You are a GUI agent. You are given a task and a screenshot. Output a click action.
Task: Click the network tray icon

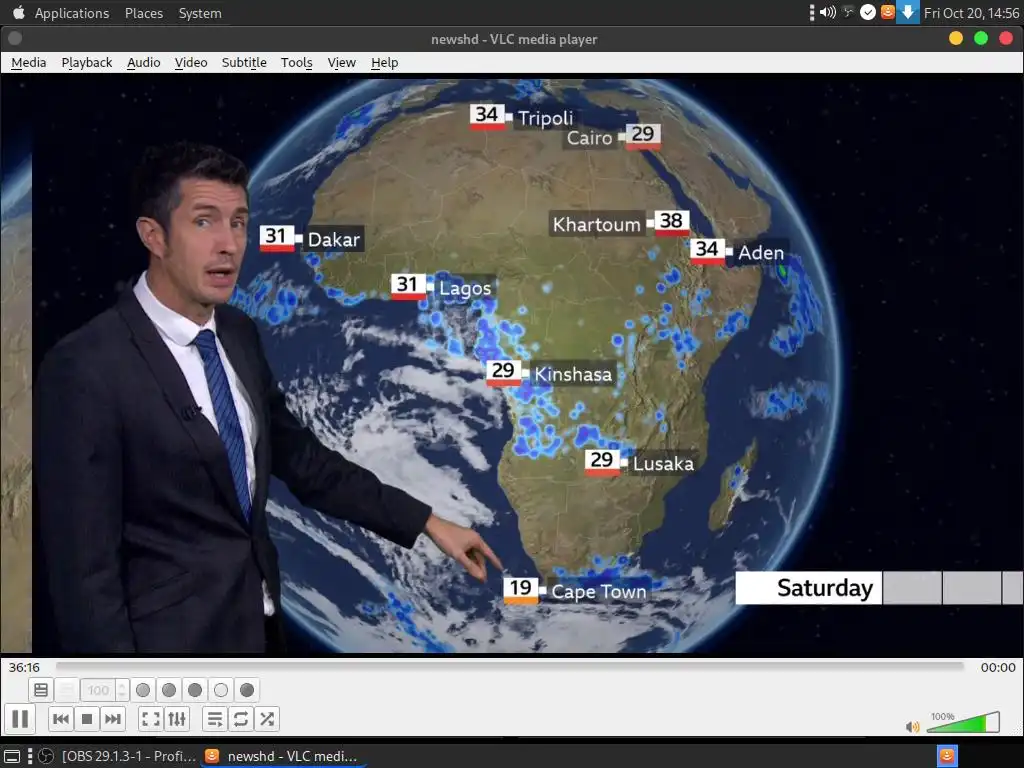tap(848, 12)
